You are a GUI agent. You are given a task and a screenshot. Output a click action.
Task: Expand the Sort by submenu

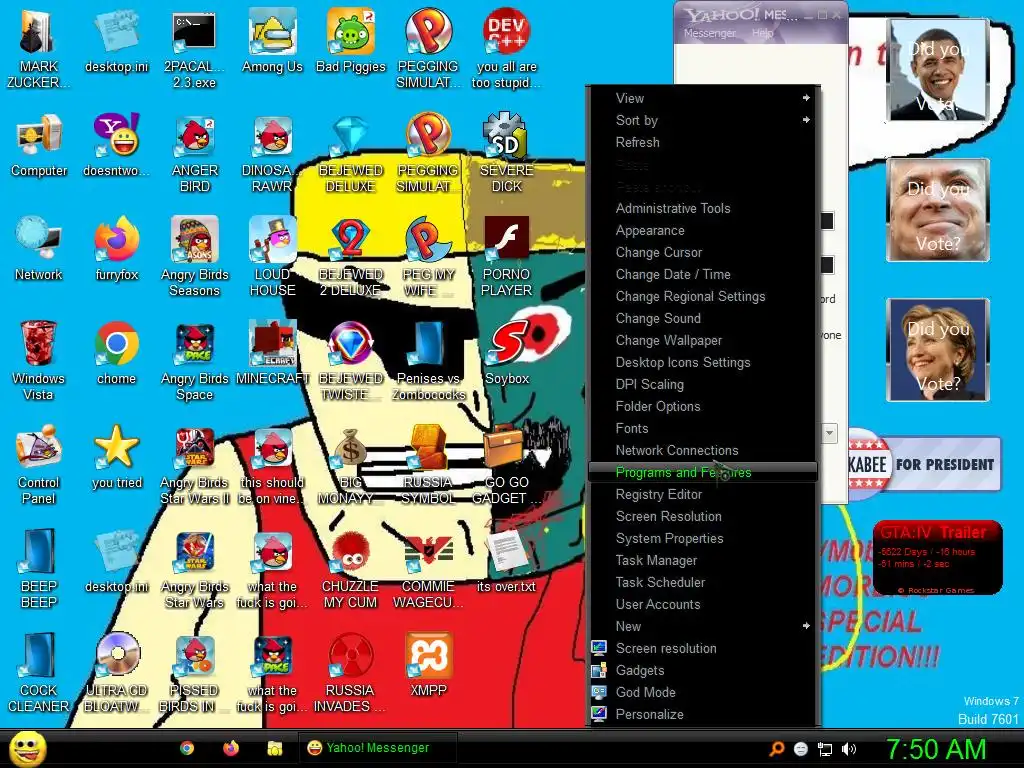[x=703, y=120]
